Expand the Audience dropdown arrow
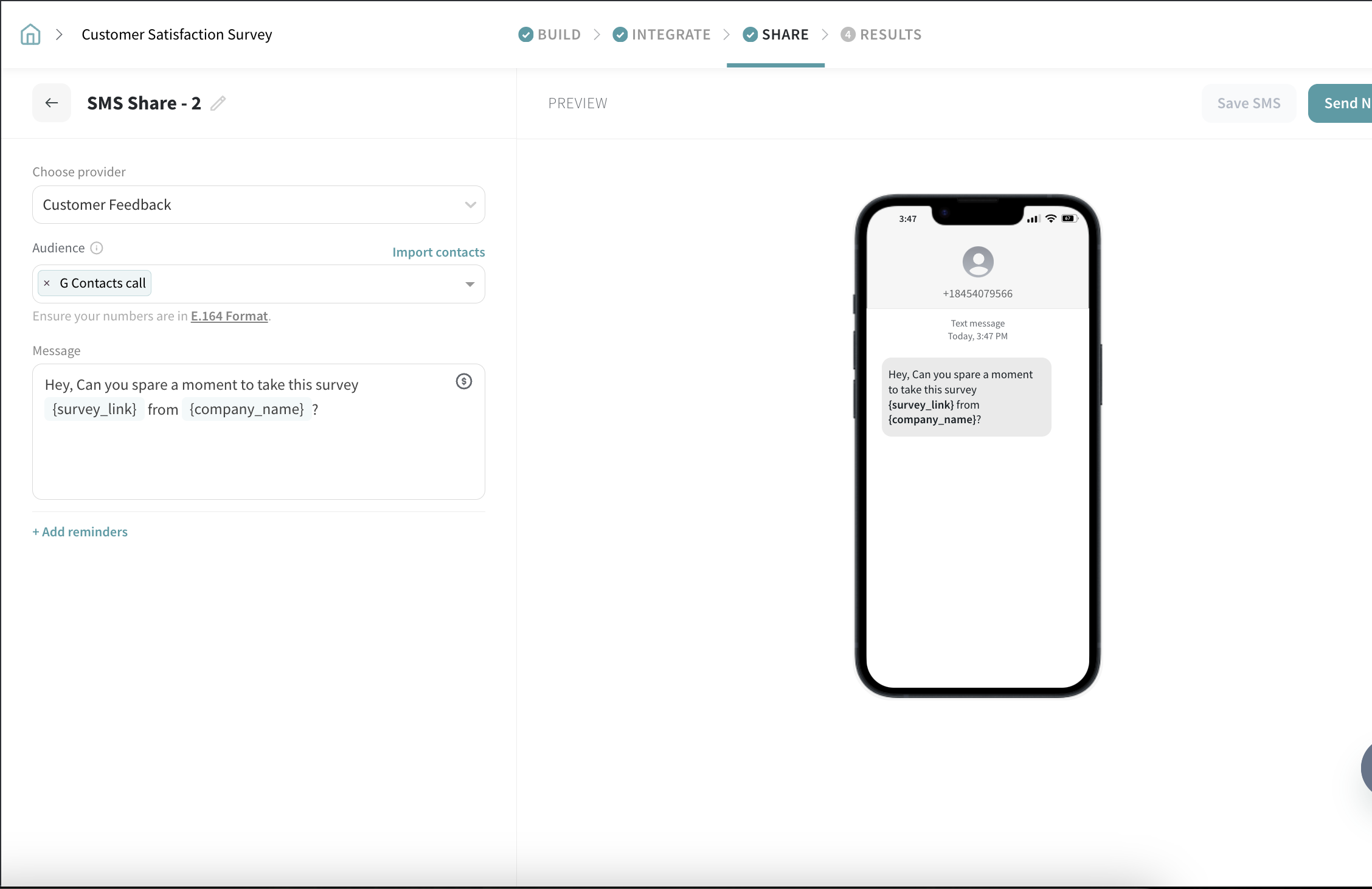 470,284
